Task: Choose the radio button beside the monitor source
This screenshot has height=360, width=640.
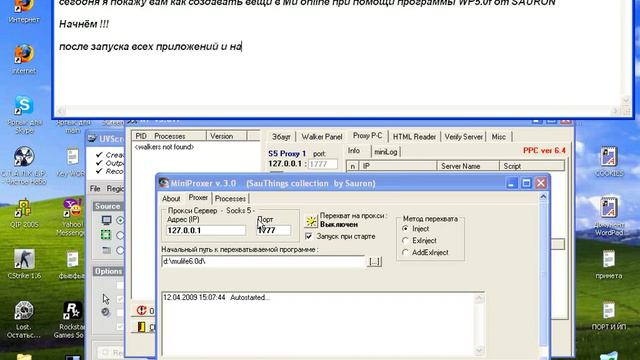Action: [120, 220]
